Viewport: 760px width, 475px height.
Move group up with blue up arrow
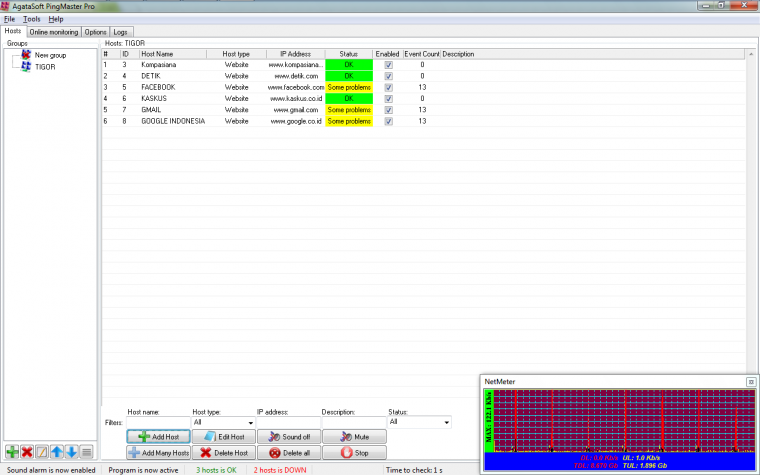[x=57, y=452]
